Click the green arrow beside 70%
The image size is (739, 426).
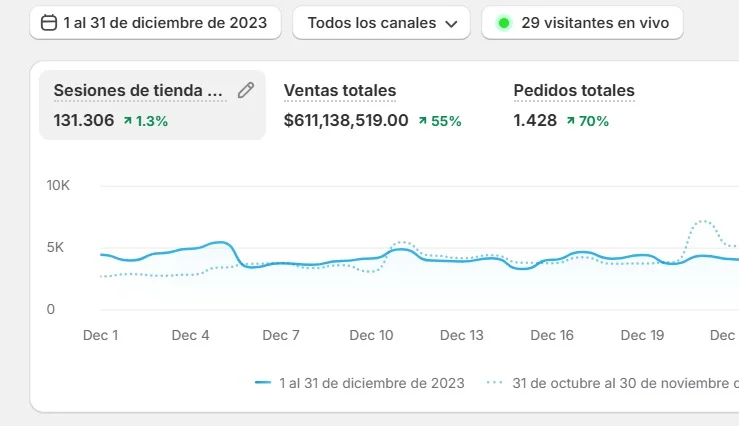click(570, 121)
